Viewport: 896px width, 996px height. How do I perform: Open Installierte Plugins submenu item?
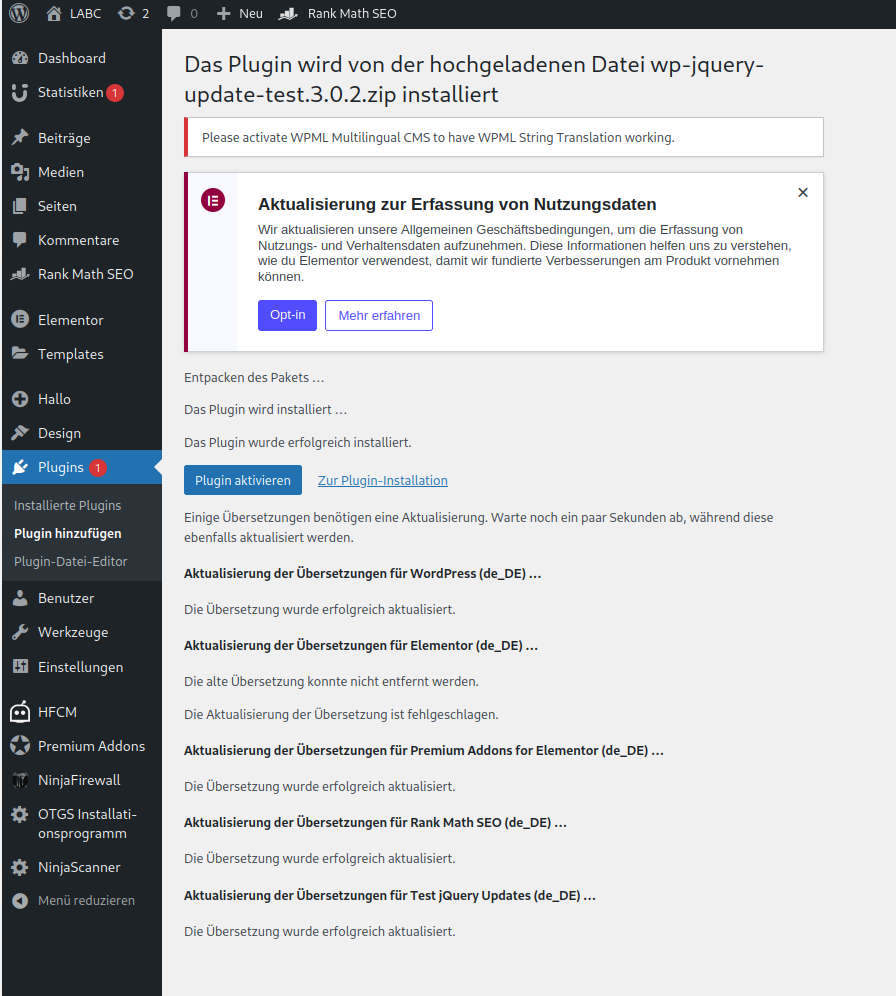67,506
